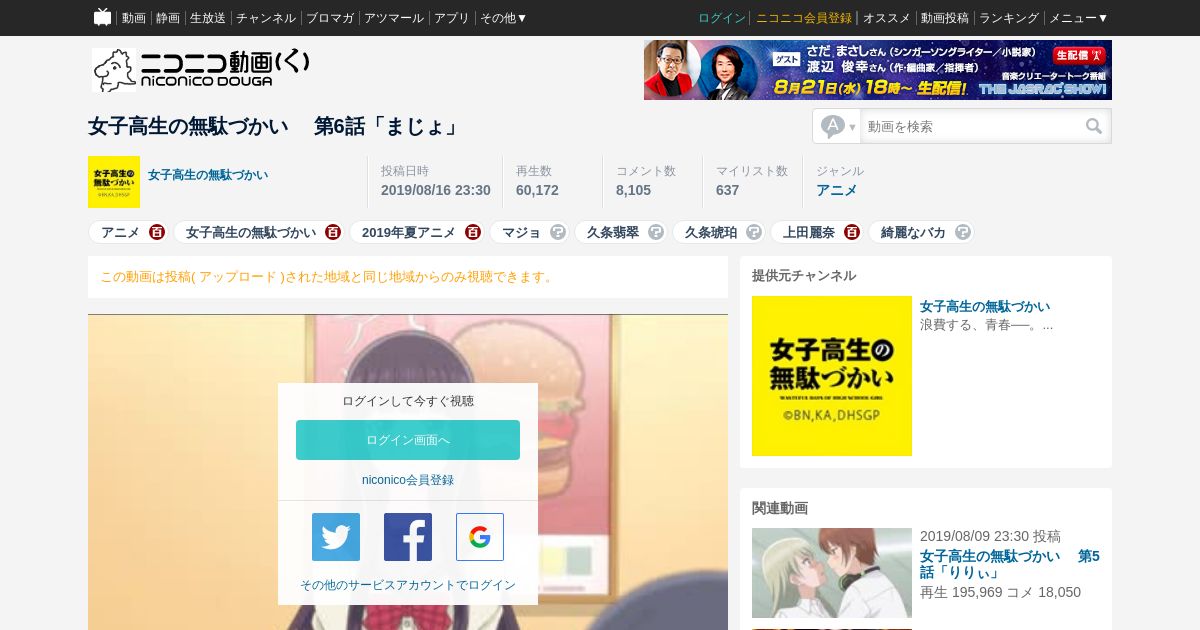Open the large yellow channel thumbnail
The height and width of the screenshot is (630, 1200).
click(832, 376)
